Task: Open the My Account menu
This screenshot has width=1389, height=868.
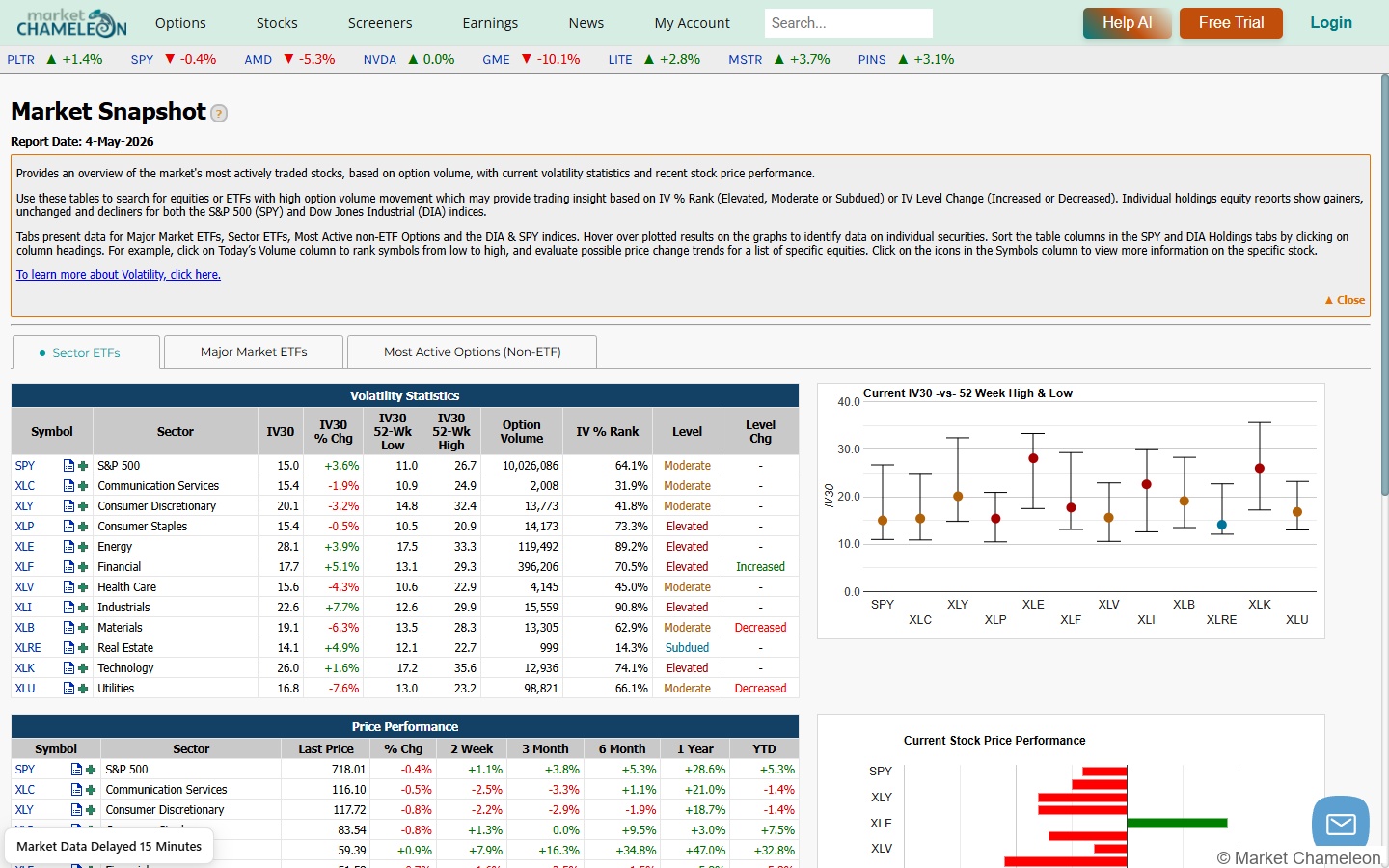Action: (x=692, y=23)
